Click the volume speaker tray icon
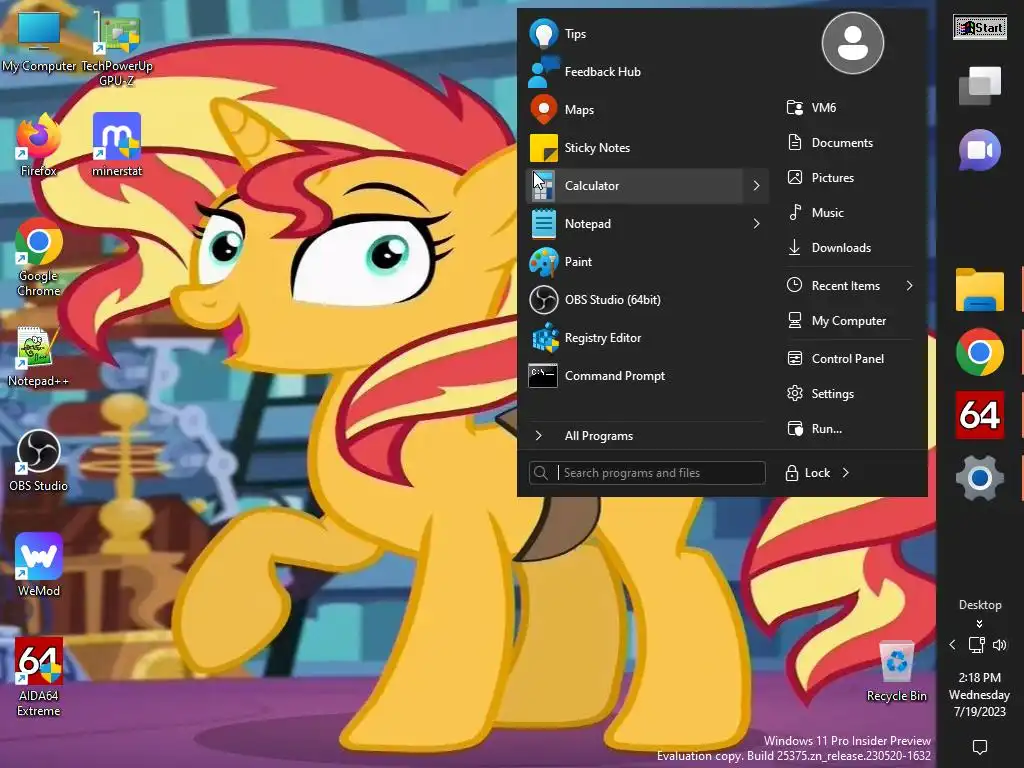Image resolution: width=1024 pixels, height=768 pixels. [1000, 645]
